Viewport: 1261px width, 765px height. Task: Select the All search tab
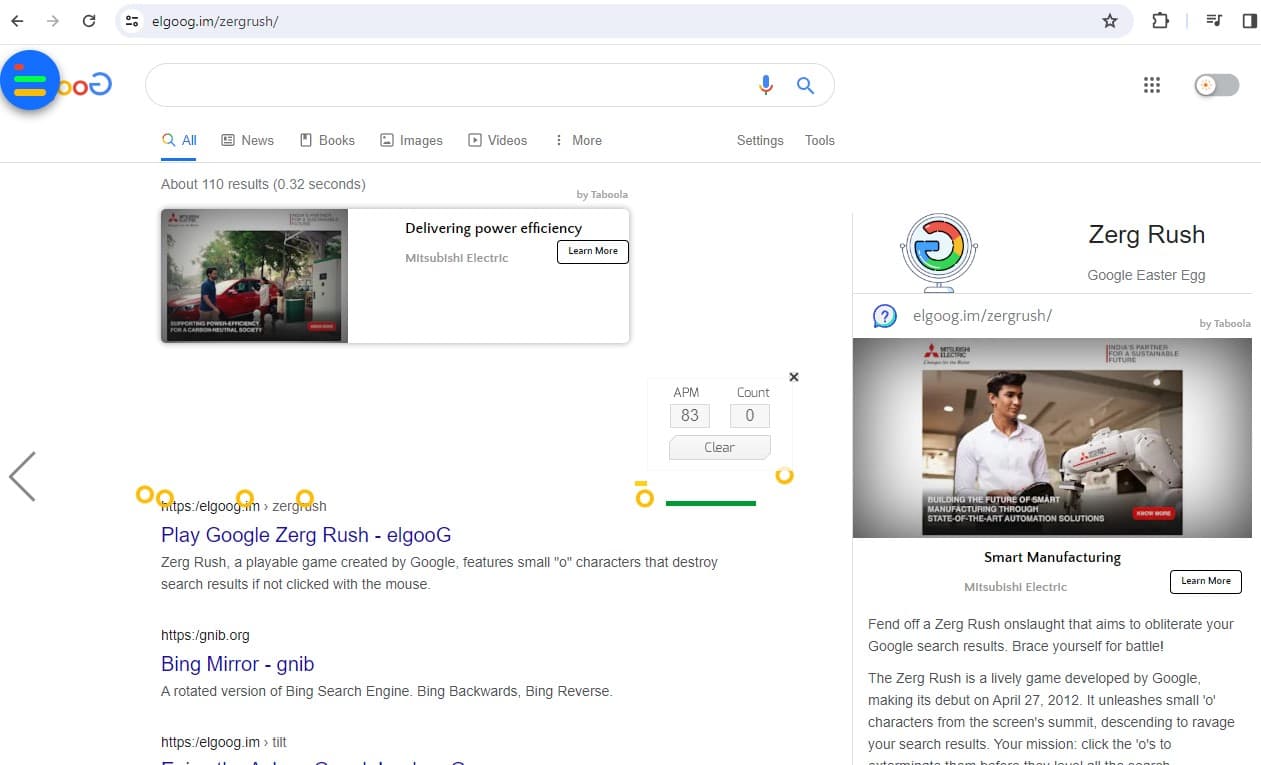(x=179, y=141)
